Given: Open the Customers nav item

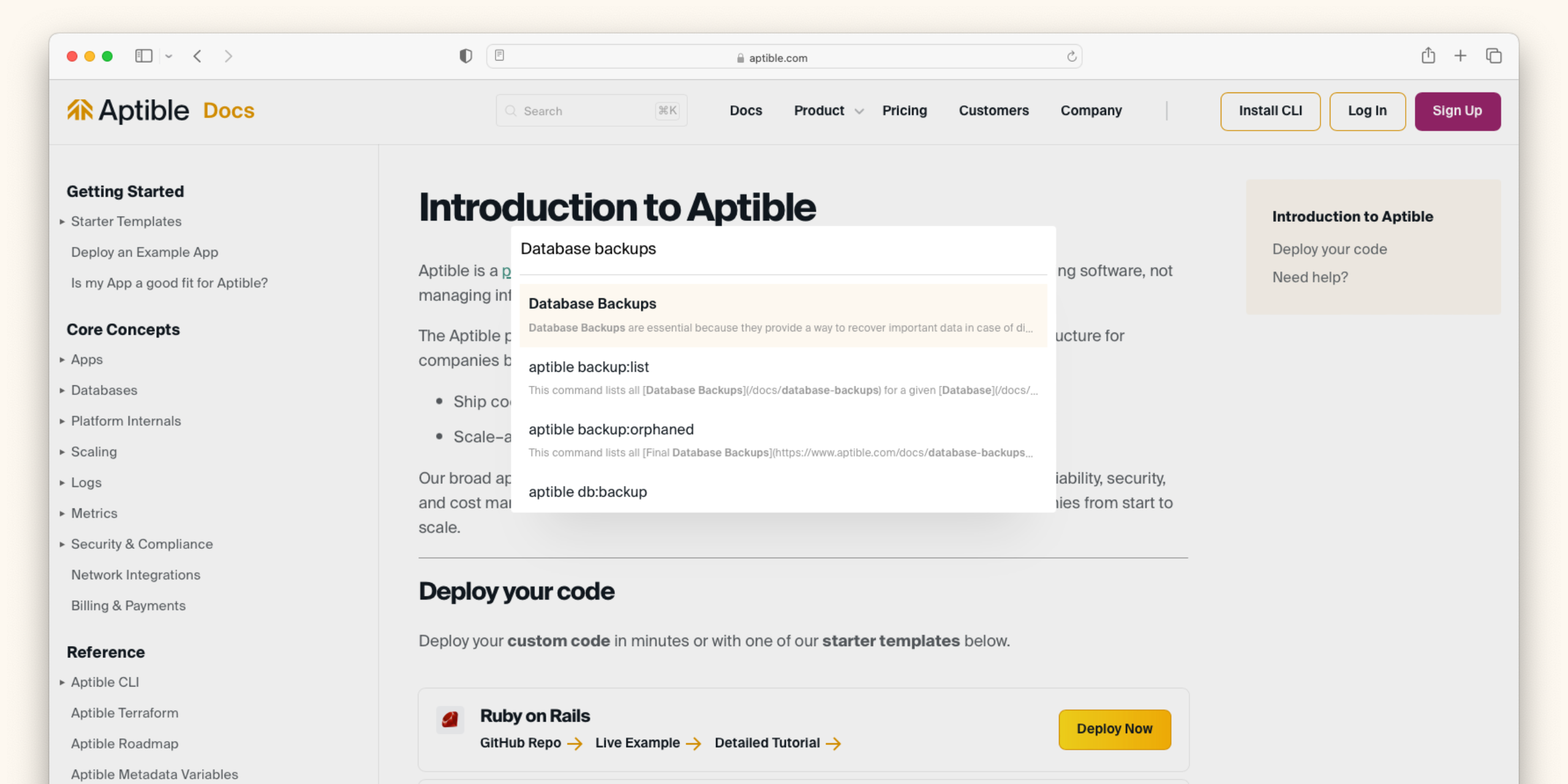Looking at the screenshot, I should click(x=993, y=111).
